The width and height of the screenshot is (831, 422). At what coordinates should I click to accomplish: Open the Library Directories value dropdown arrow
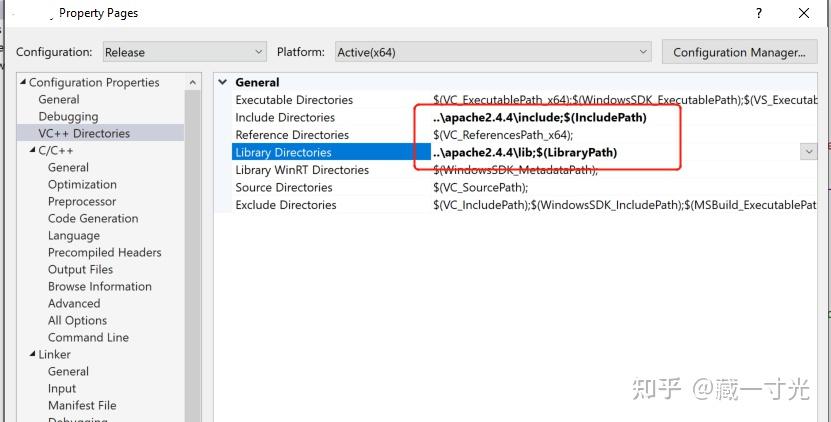click(x=808, y=152)
